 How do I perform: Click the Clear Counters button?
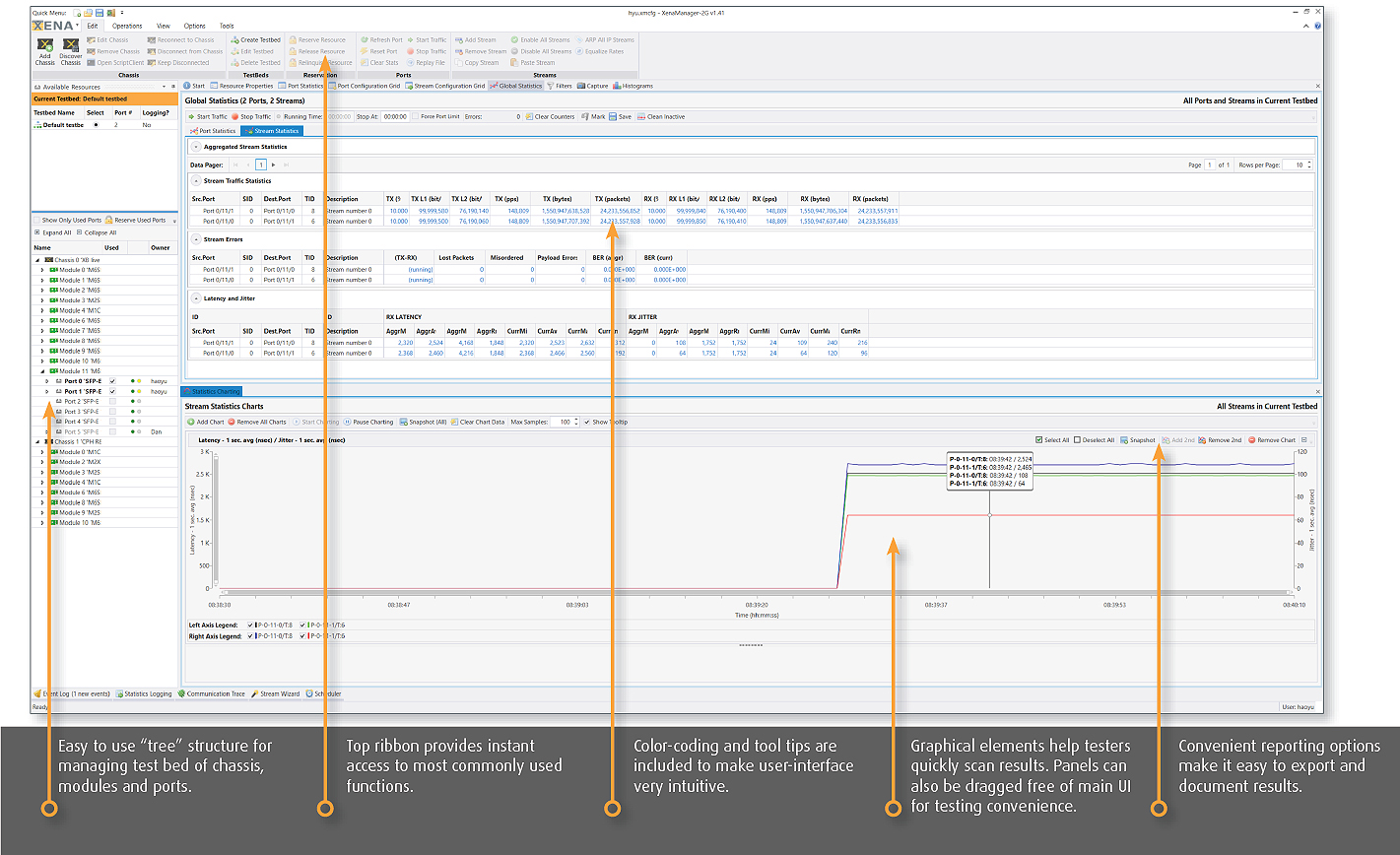tap(550, 116)
